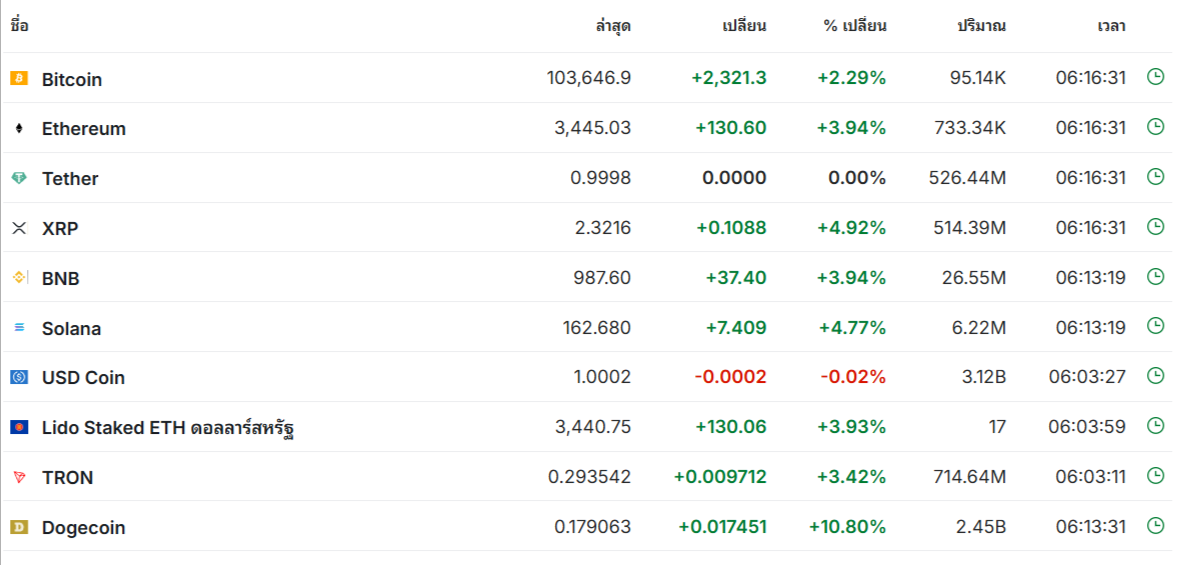Click the Solana logo icon
The width and height of the screenshot is (1189, 565).
coord(19,328)
